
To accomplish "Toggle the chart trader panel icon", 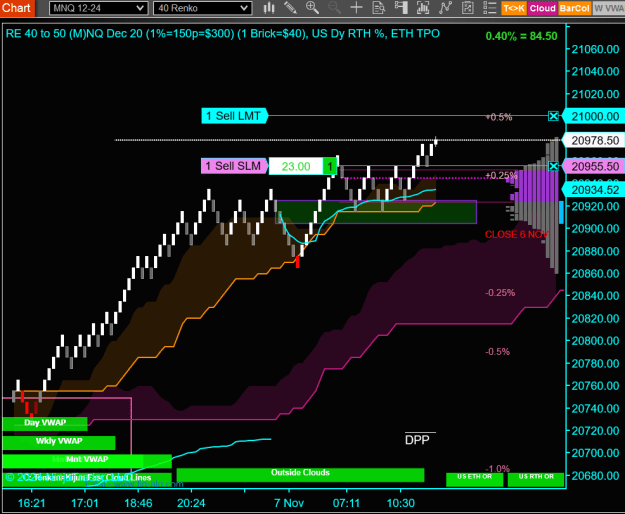I will tap(401, 8).
